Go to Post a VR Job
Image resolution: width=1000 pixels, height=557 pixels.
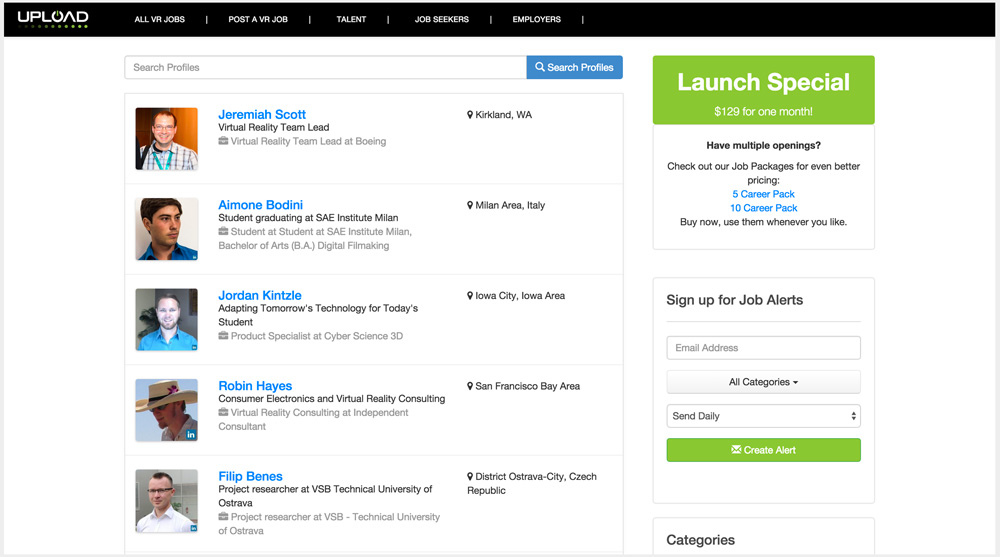click(x=258, y=19)
